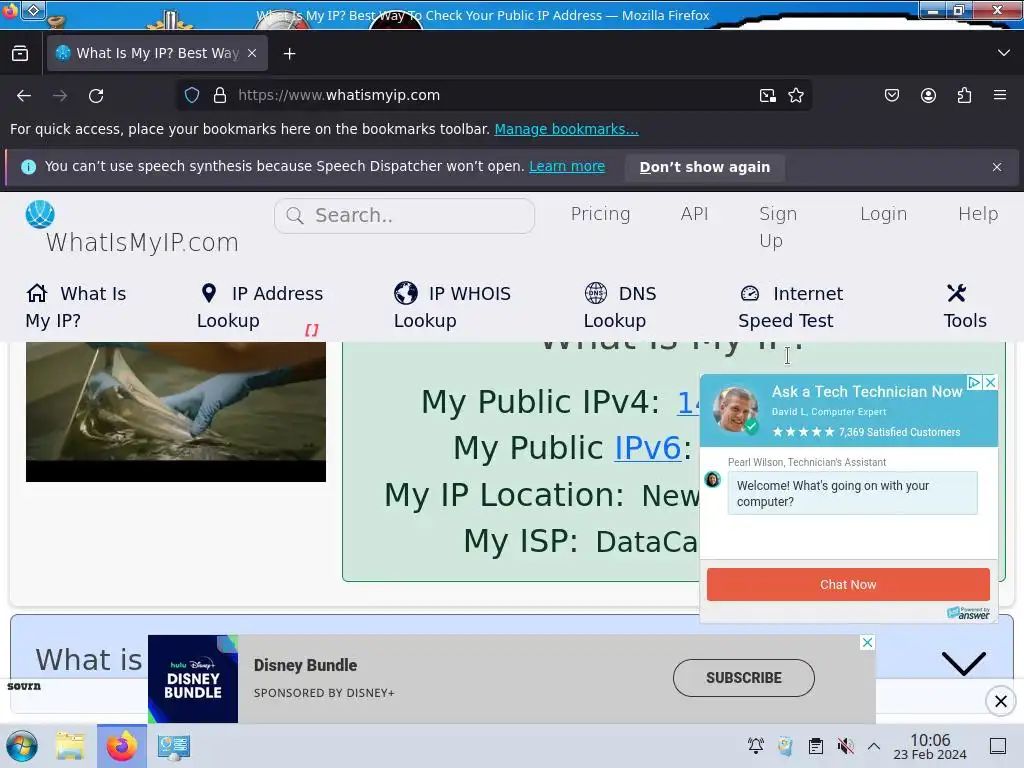Open the Firefox account icon
Screen dimensions: 1024x768
[x=928, y=95]
